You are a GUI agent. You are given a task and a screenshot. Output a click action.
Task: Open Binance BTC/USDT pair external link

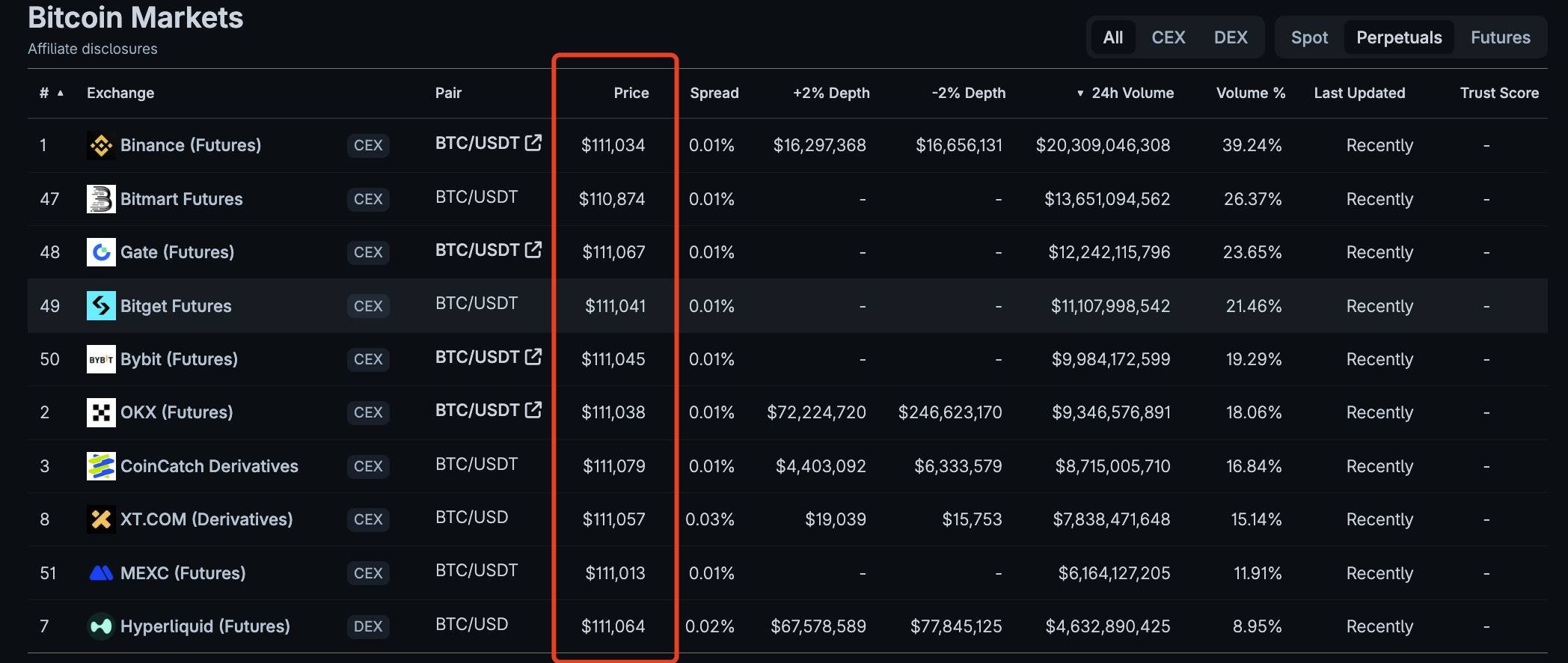pos(533,142)
